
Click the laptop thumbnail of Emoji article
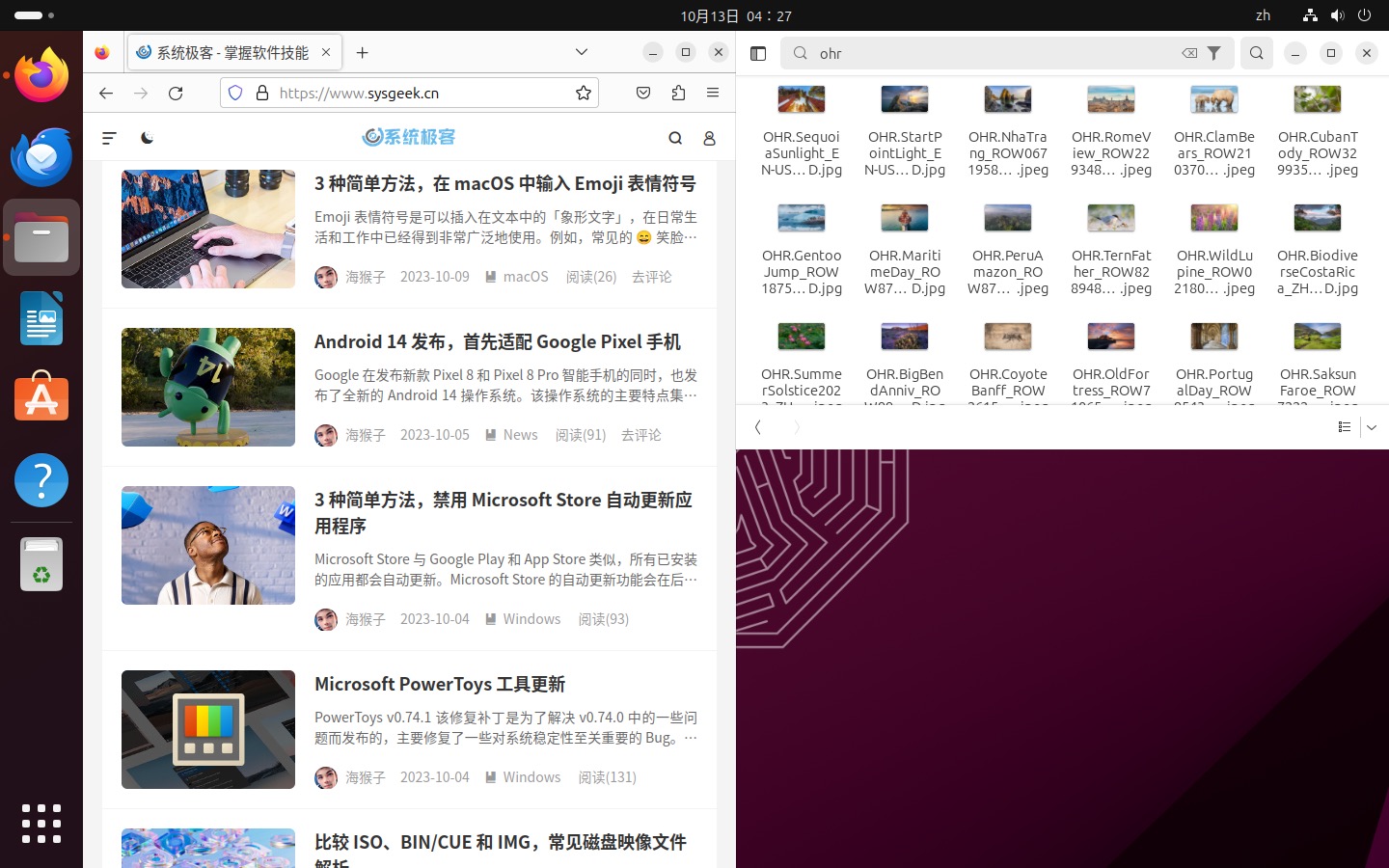point(208,229)
